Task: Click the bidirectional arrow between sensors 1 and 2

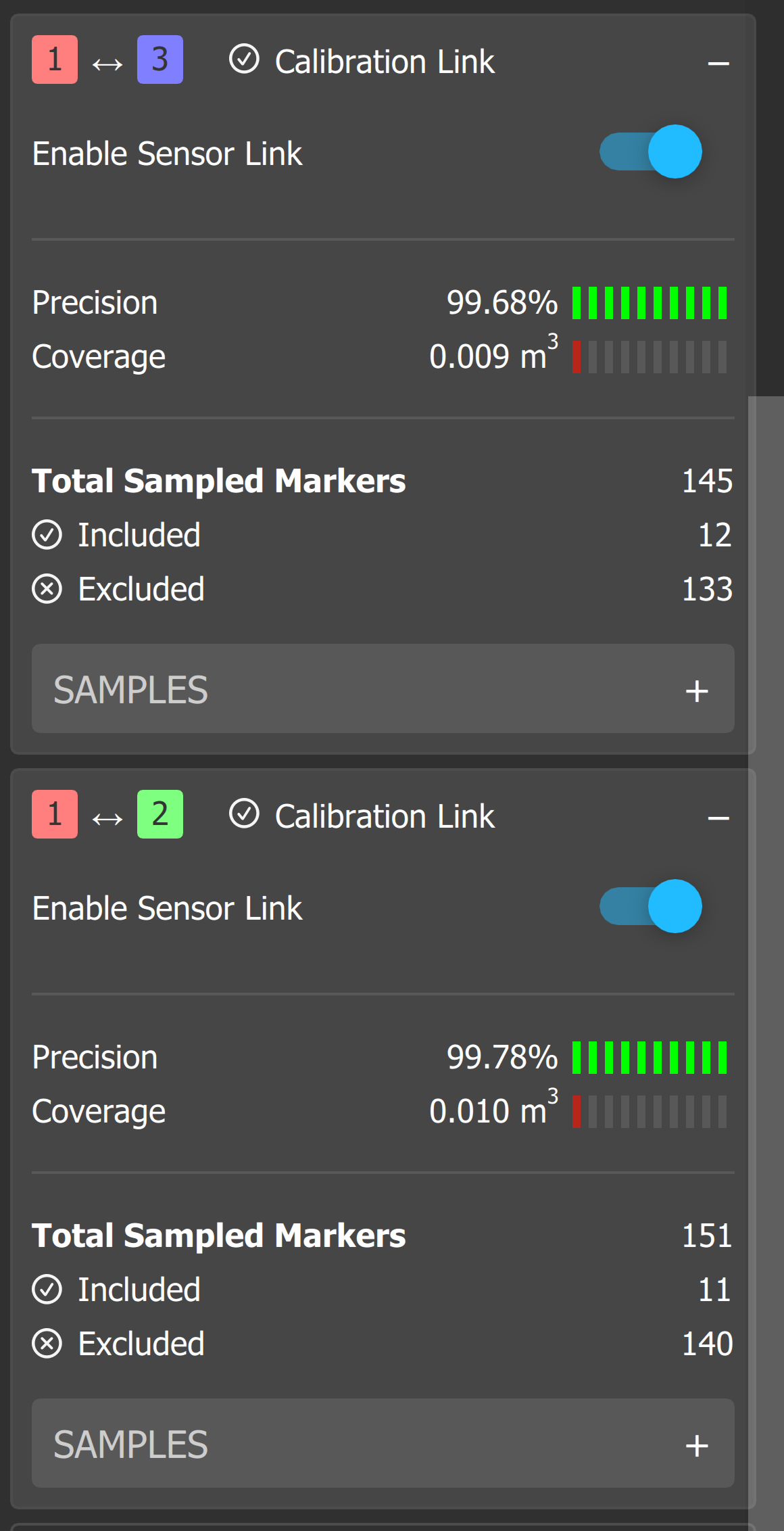Action: [x=107, y=819]
